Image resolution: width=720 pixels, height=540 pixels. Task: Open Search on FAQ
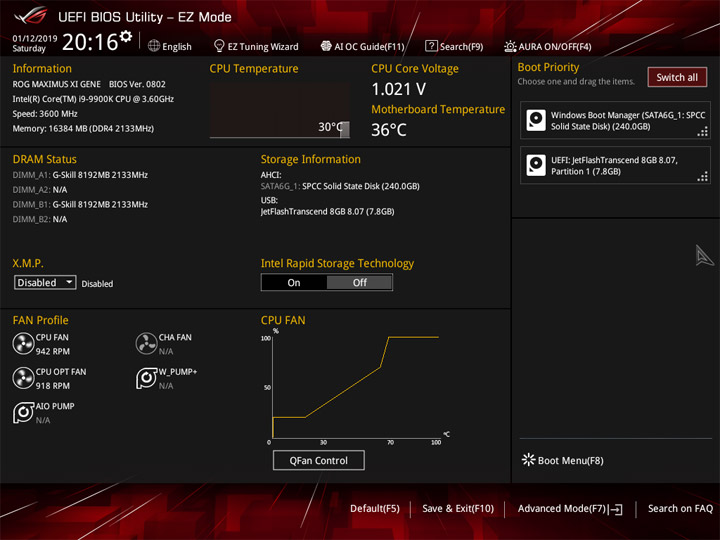click(x=680, y=508)
